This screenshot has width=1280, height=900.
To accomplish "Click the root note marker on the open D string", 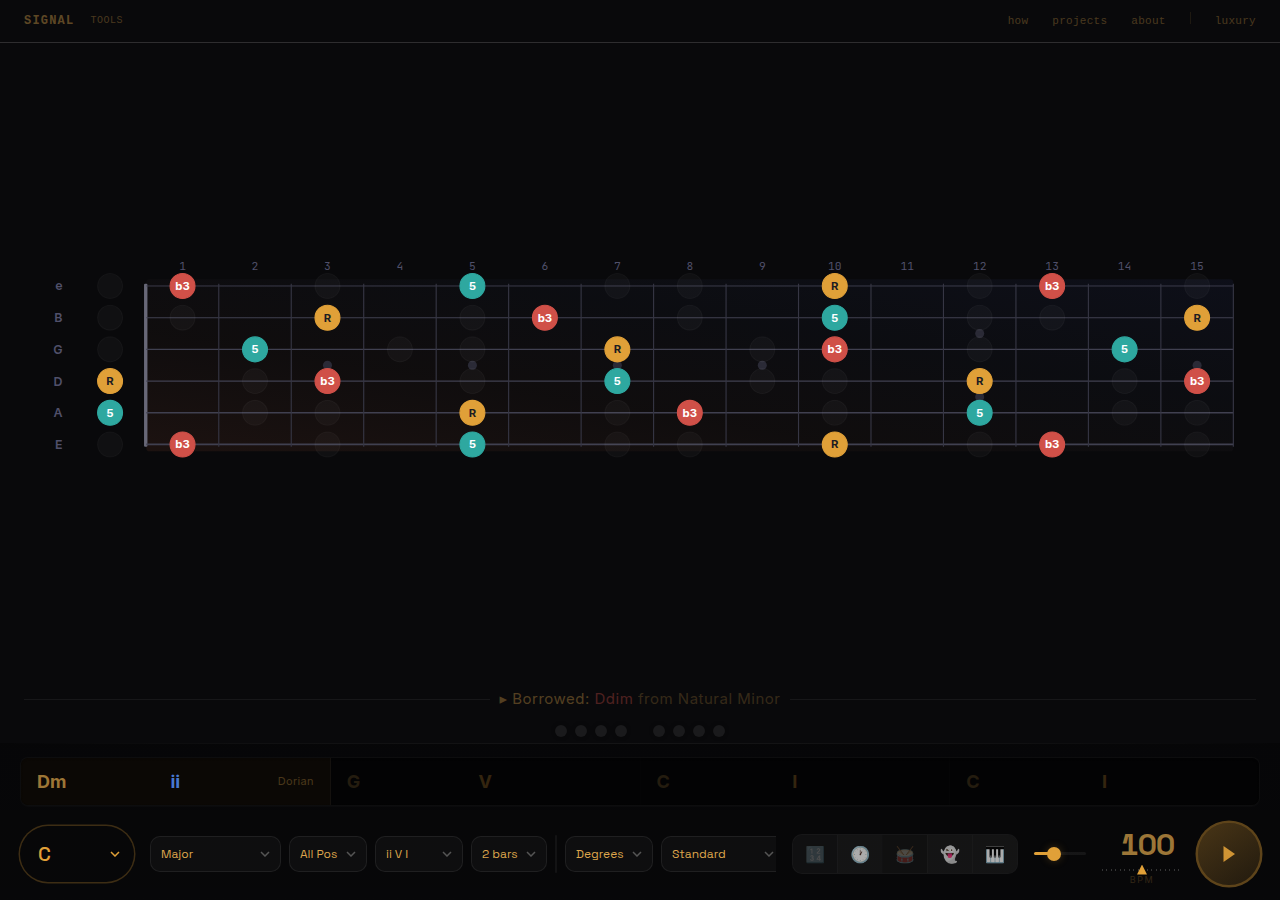I will [x=110, y=381].
